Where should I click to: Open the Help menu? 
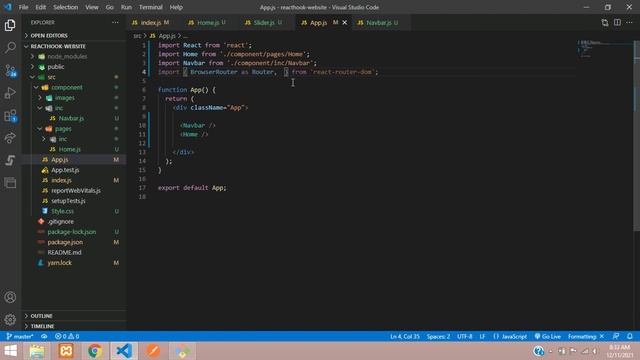(176, 7)
